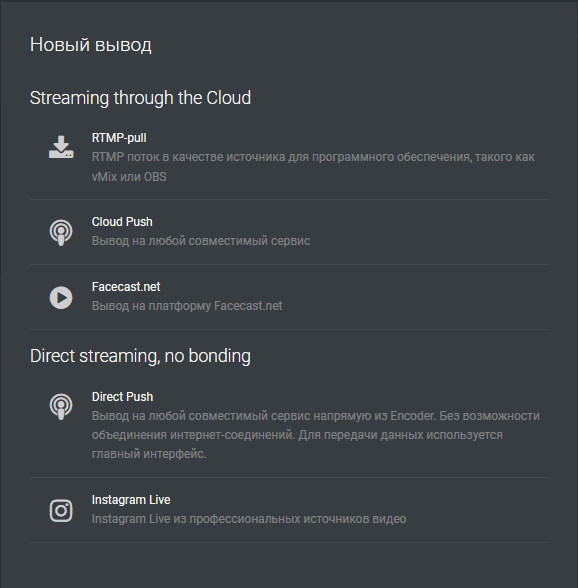
Task: Choose the Instagram Live output title
Action: tap(131, 500)
